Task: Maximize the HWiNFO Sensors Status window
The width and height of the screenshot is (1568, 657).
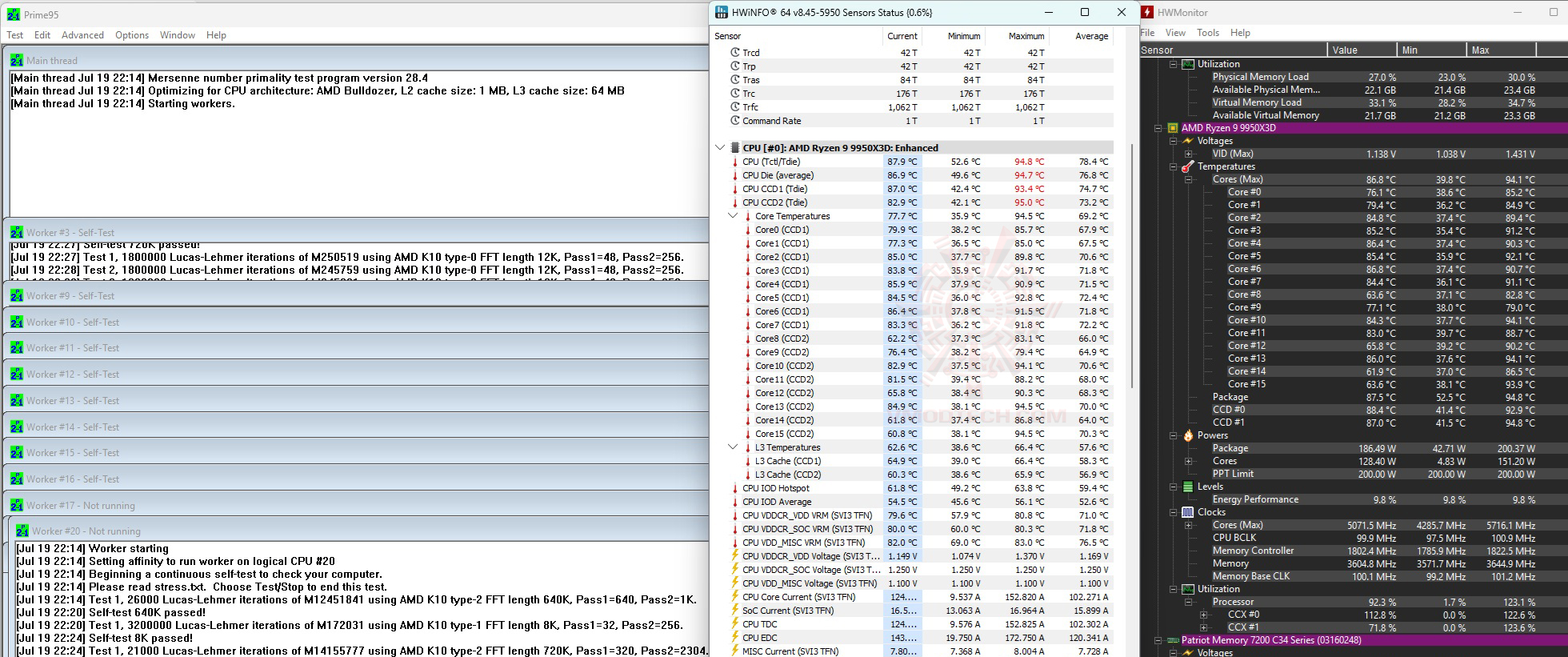Action: click(1085, 12)
